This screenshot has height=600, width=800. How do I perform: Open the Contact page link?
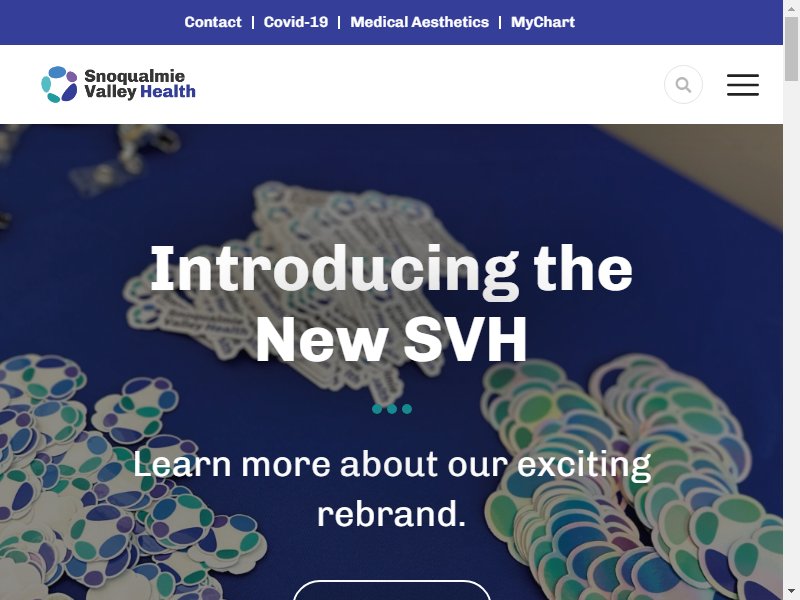pos(213,22)
